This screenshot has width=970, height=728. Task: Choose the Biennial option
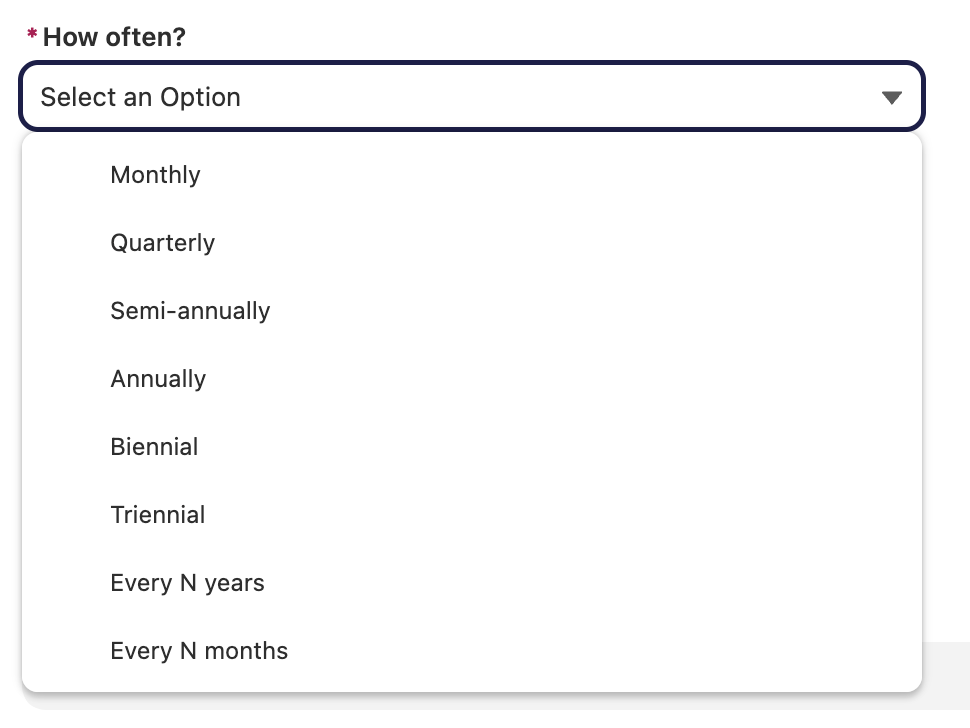[471, 447]
